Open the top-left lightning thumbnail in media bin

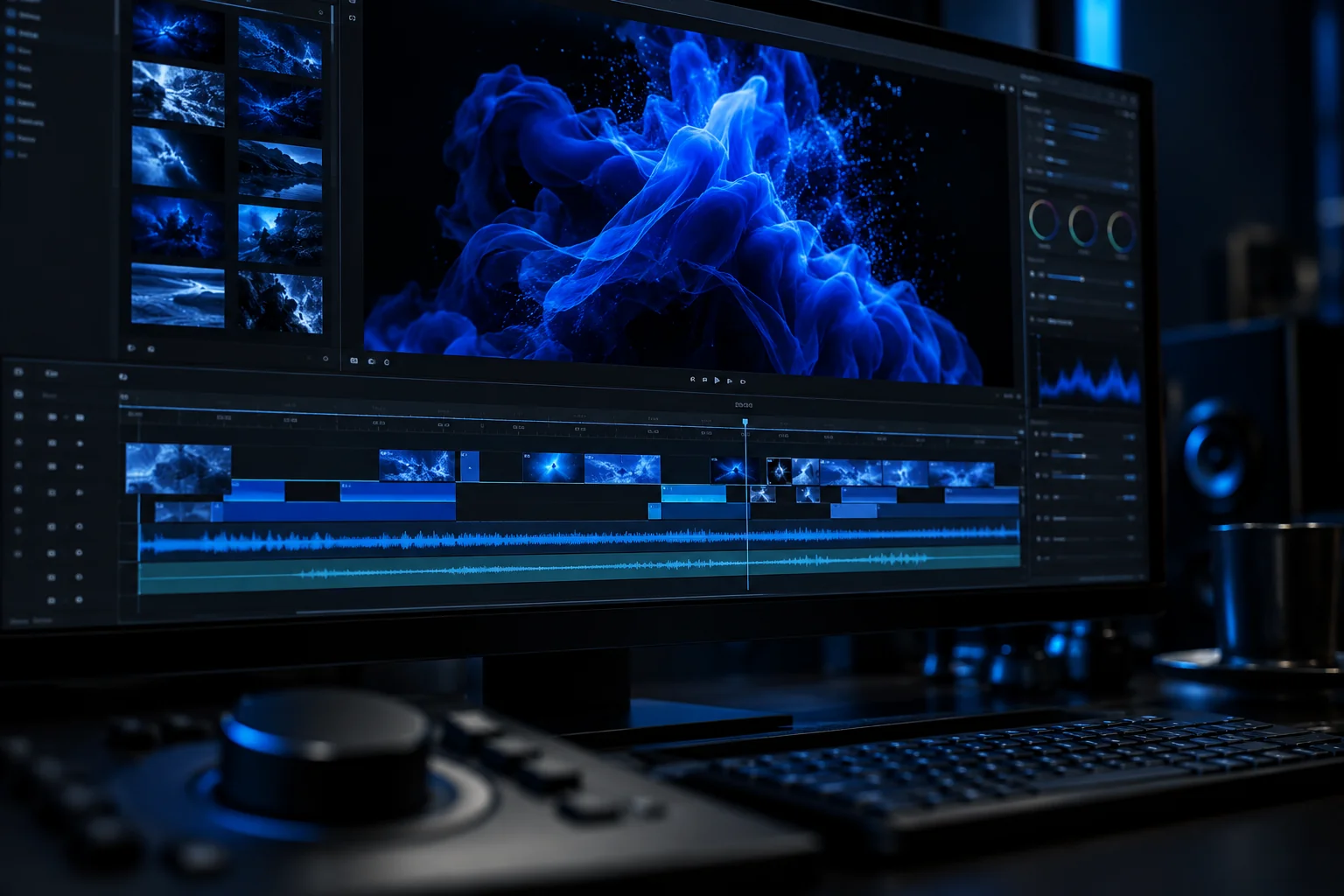[x=178, y=31]
